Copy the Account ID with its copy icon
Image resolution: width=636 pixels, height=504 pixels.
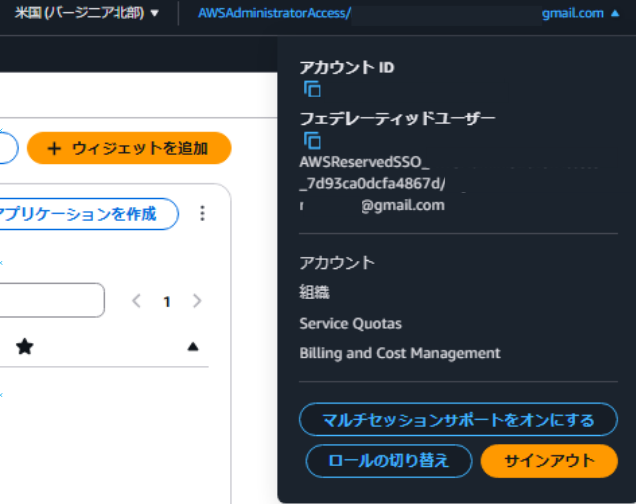point(312,89)
